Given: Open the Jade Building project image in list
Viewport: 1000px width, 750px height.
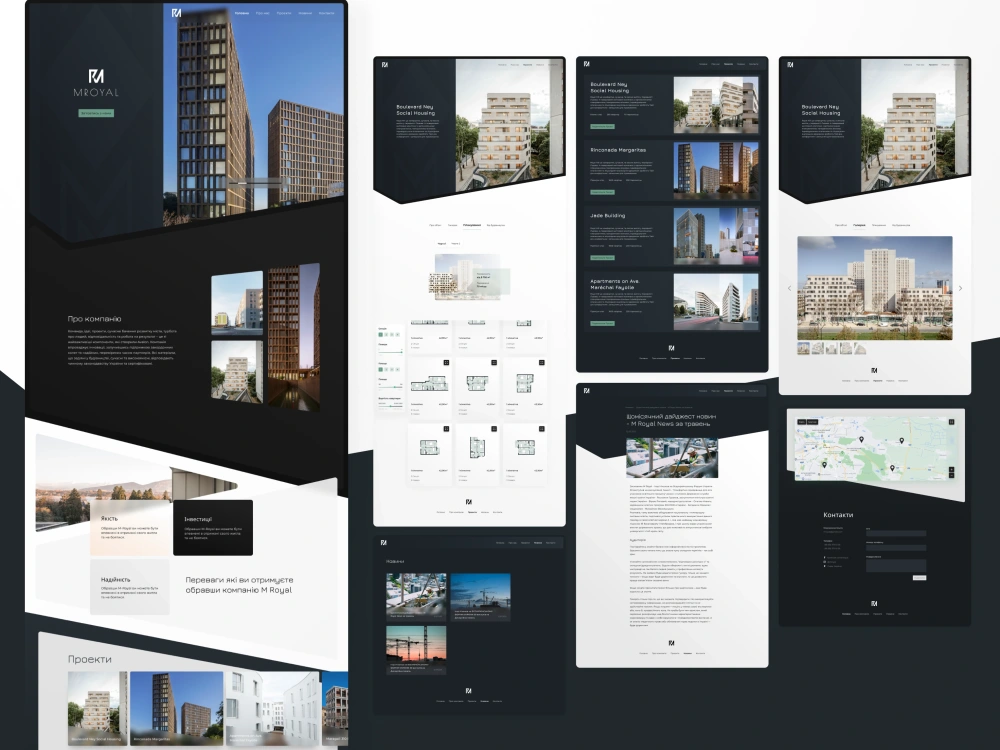Looking at the screenshot, I should tap(716, 236).
